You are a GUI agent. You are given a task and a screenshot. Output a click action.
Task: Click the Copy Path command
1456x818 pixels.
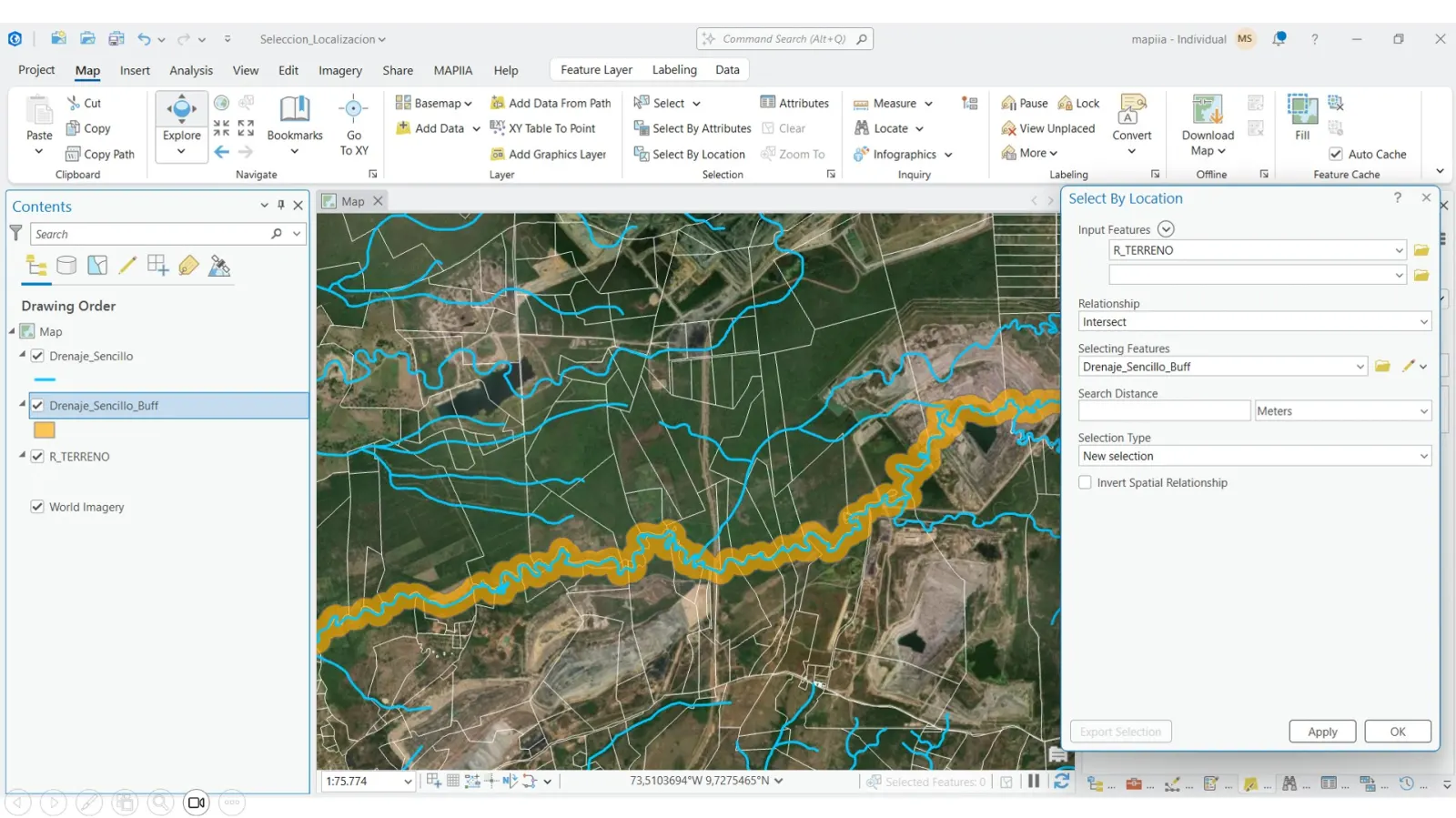tap(100, 154)
